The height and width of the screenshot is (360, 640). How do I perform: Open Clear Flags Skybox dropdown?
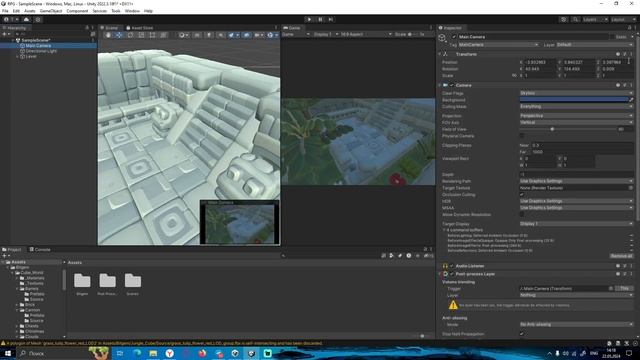pos(576,93)
